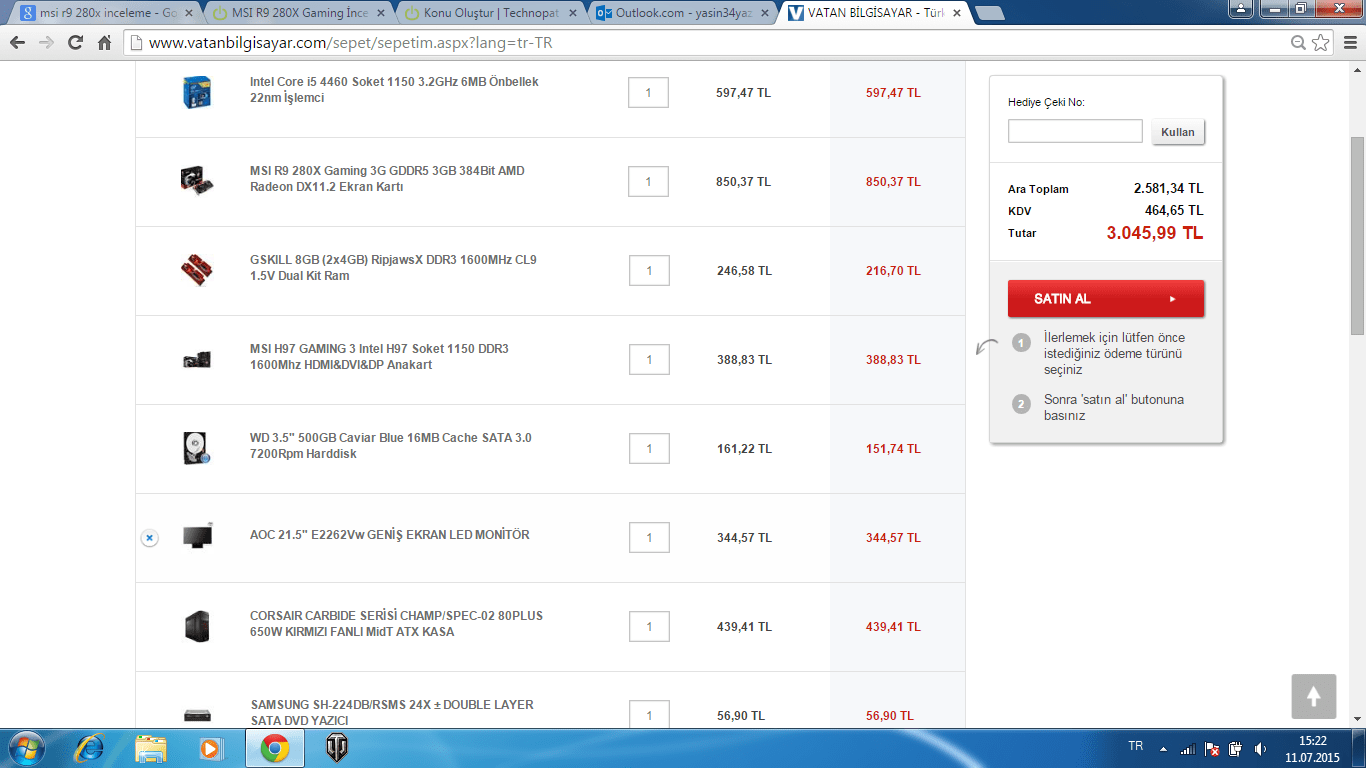The width and height of the screenshot is (1366, 768).
Task: Bookmark this page with the star icon
Action: [1321, 43]
